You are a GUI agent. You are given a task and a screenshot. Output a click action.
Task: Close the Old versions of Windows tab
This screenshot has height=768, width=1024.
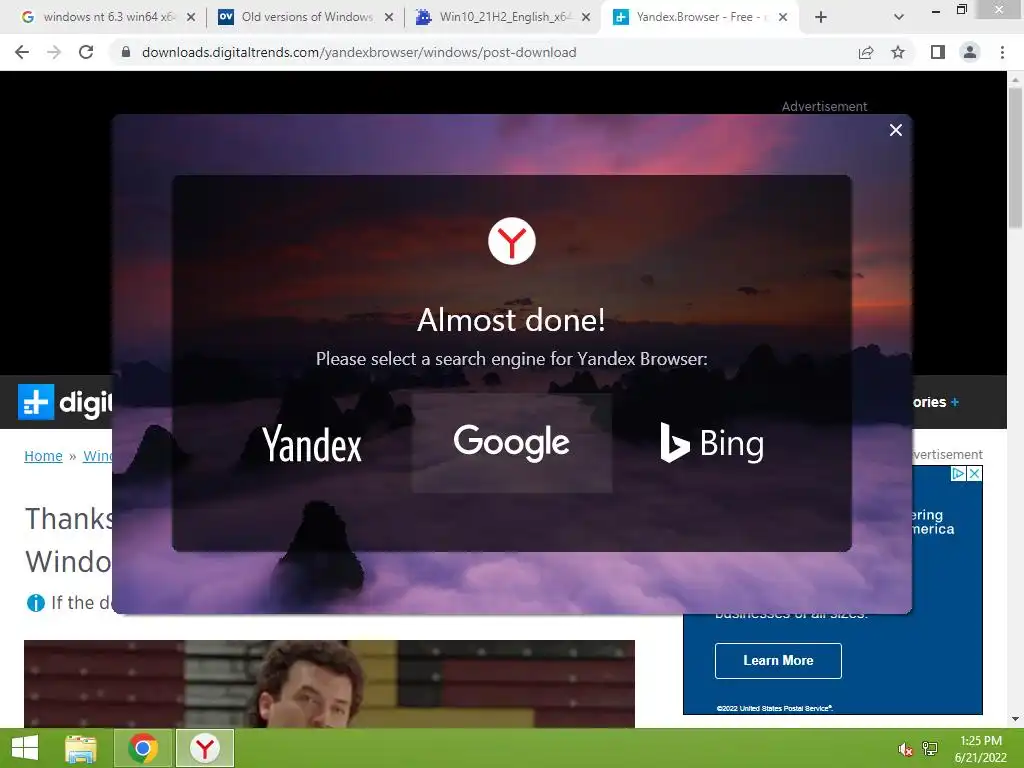pos(389,17)
